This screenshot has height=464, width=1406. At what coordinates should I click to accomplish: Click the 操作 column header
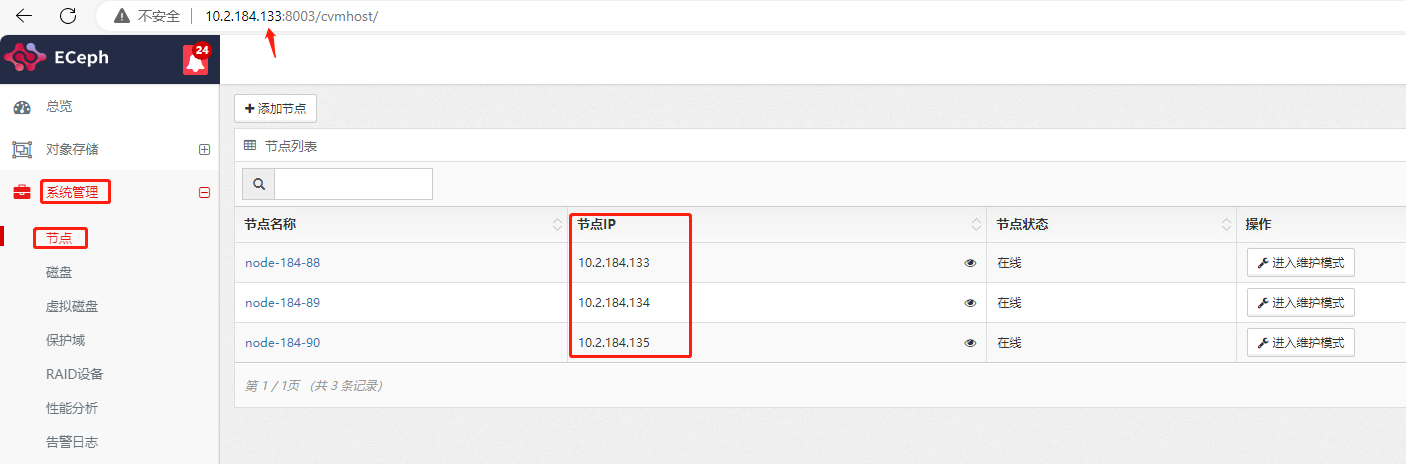[x=1258, y=225]
